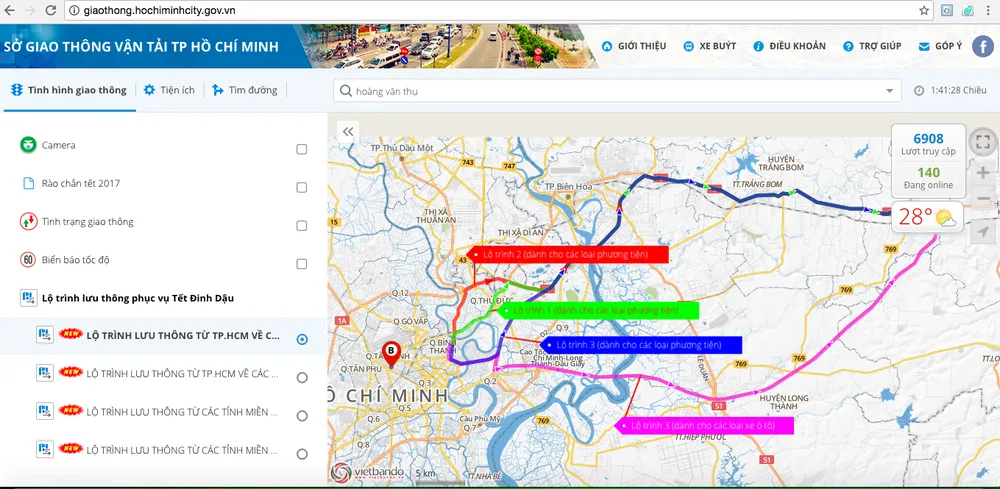Enable the Biển báo tốc độ checkbox
Image resolution: width=1000 pixels, height=489 pixels.
point(302,264)
